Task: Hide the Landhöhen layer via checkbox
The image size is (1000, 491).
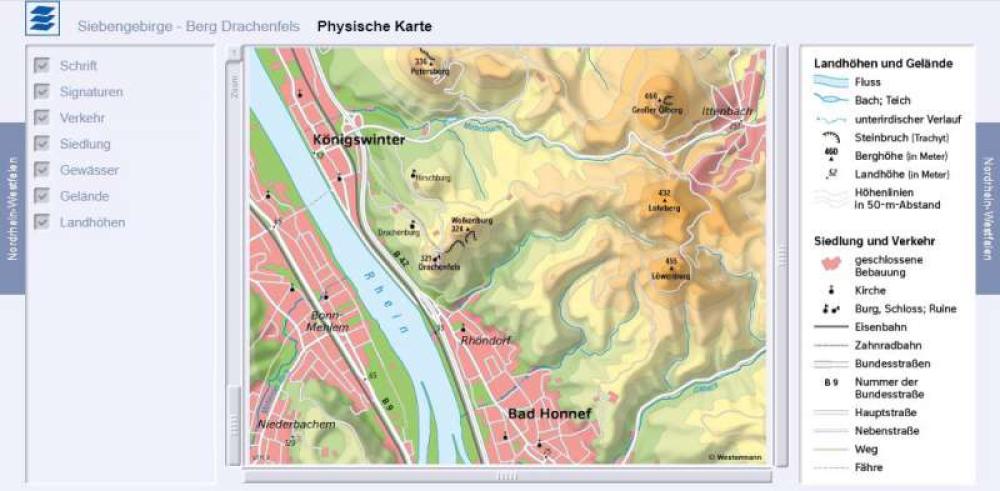Action: tap(41, 222)
